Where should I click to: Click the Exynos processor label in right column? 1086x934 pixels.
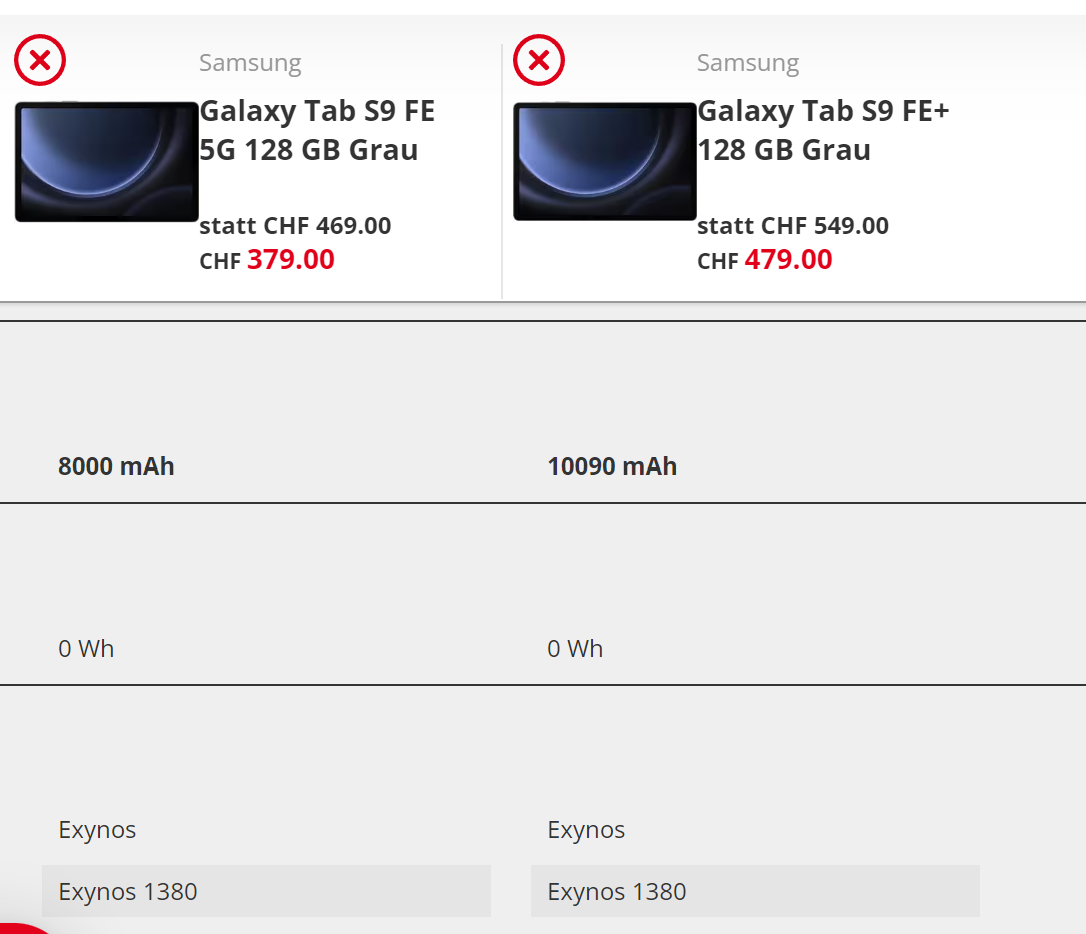click(586, 830)
